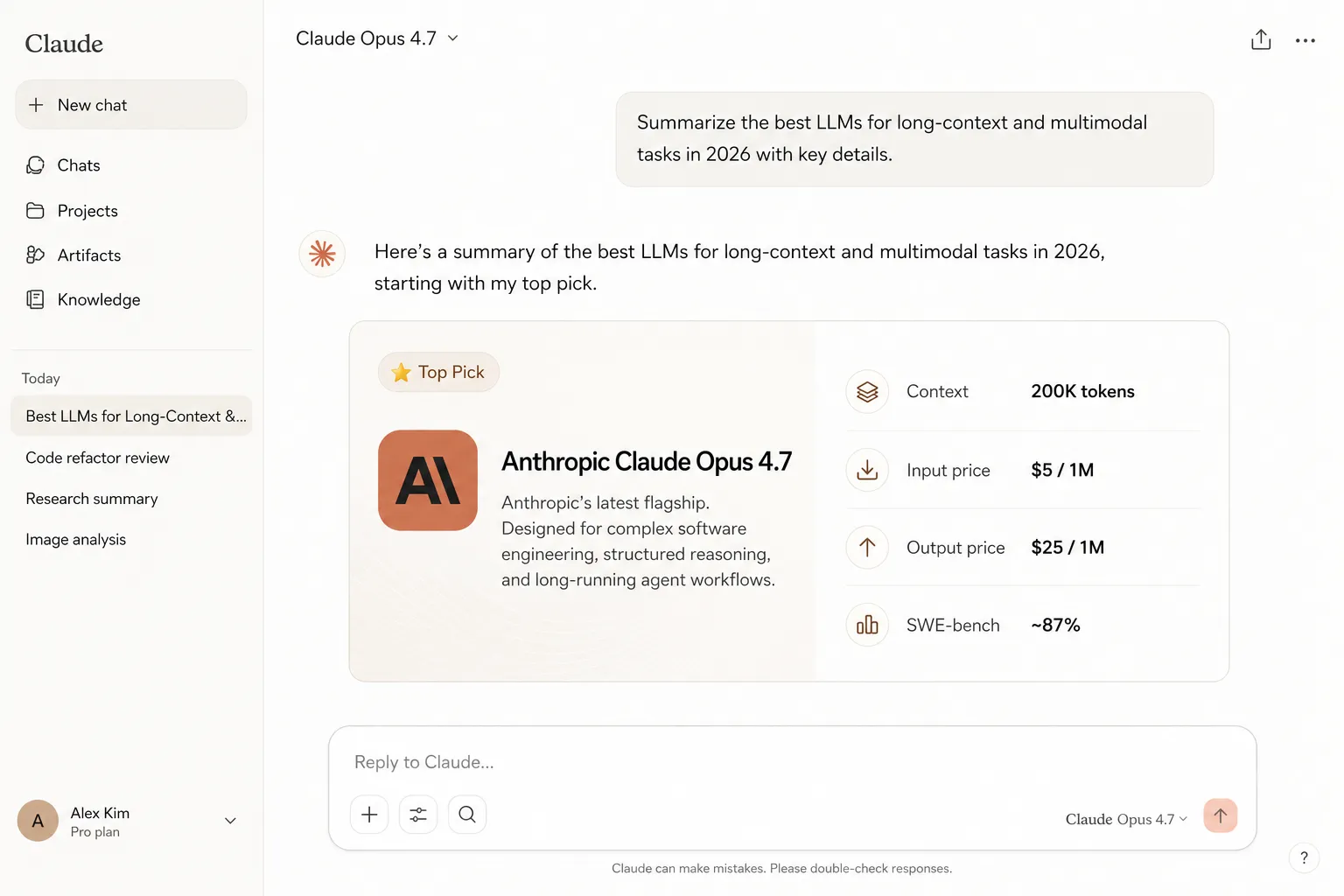This screenshot has width=1344, height=896.
Task: Open the Claude Opus 4.7 header model dropdown
Action: tap(377, 38)
